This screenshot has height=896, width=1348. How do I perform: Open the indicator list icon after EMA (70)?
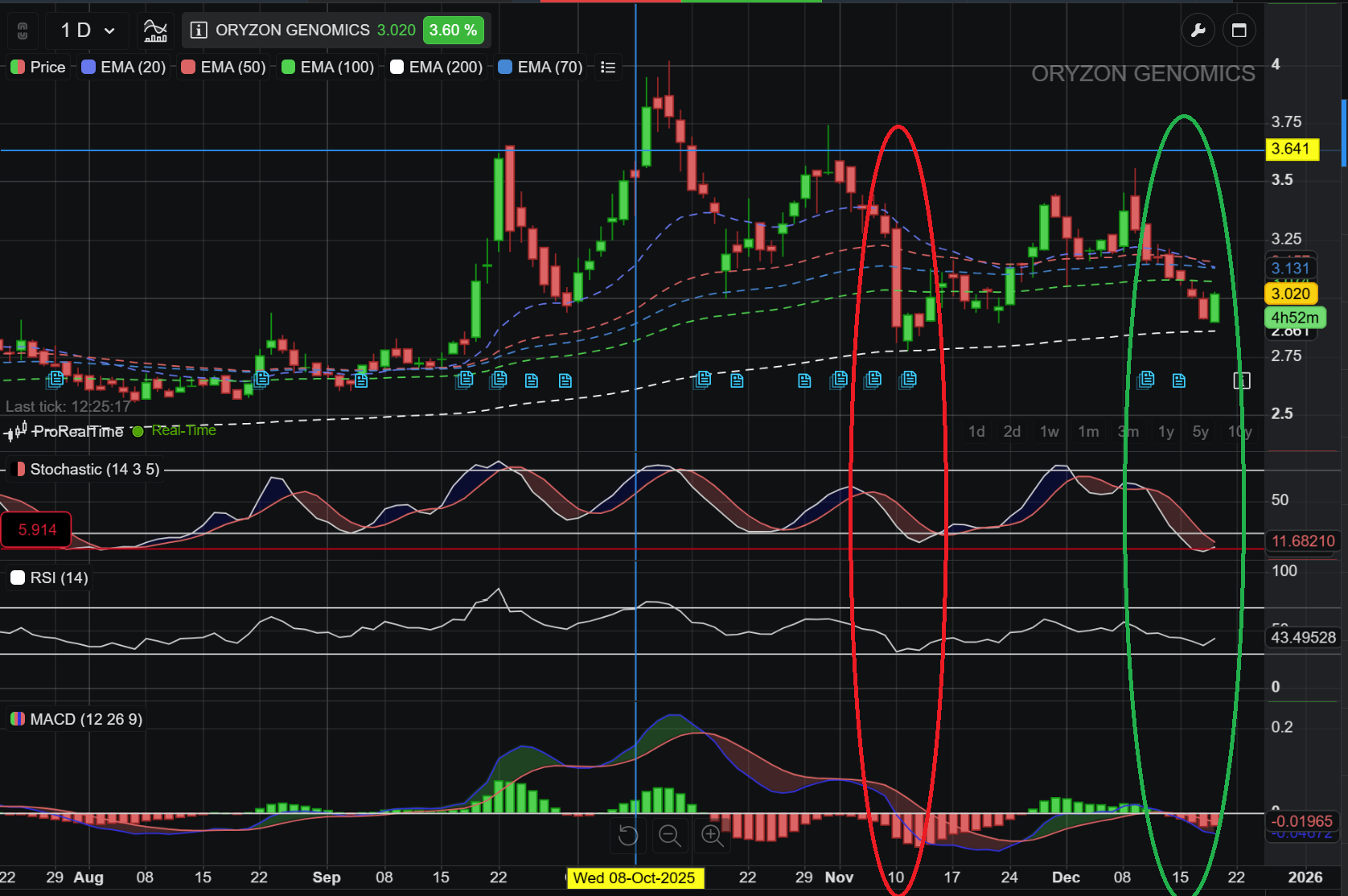coord(608,68)
